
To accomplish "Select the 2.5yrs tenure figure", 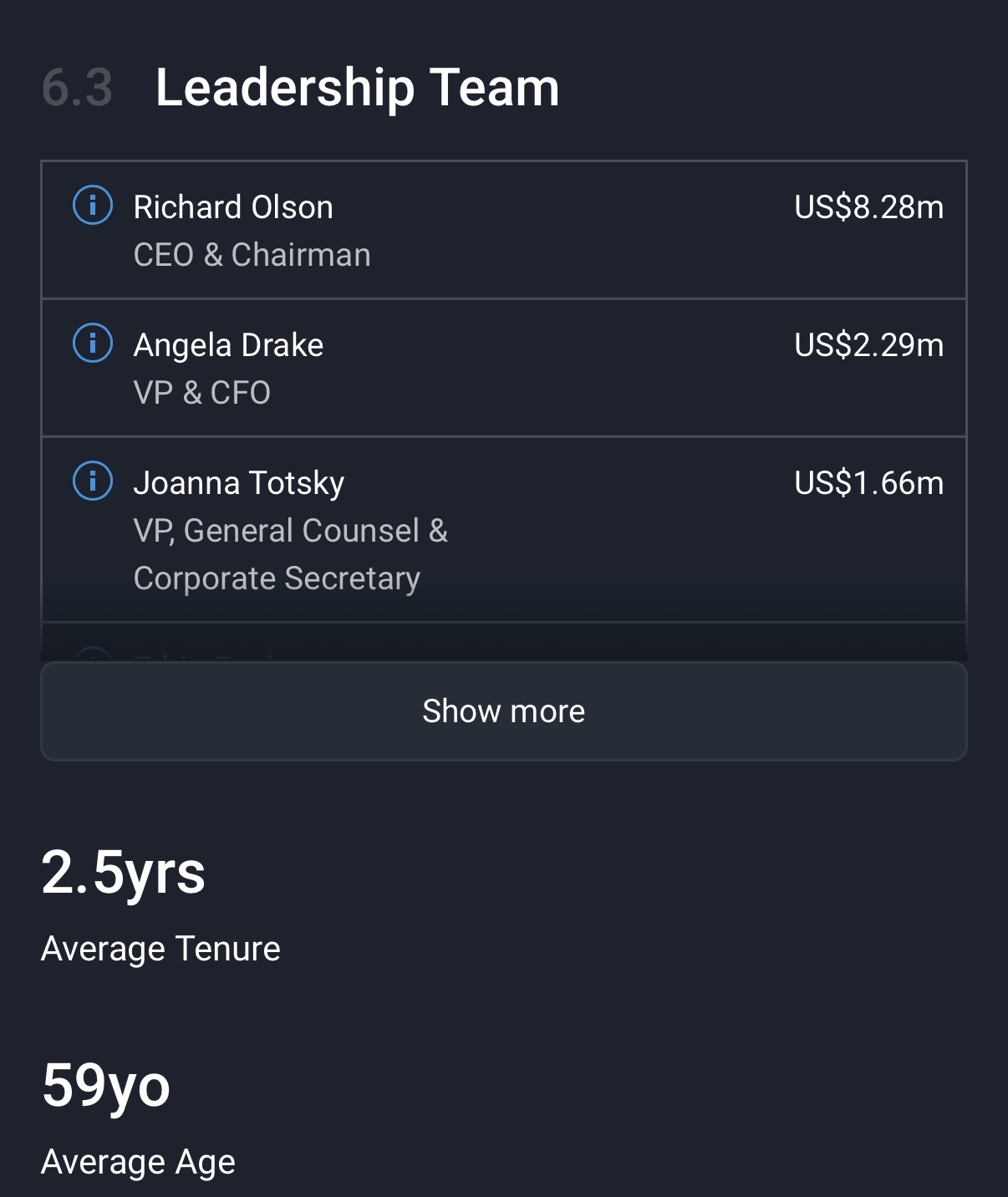I will pos(123,873).
